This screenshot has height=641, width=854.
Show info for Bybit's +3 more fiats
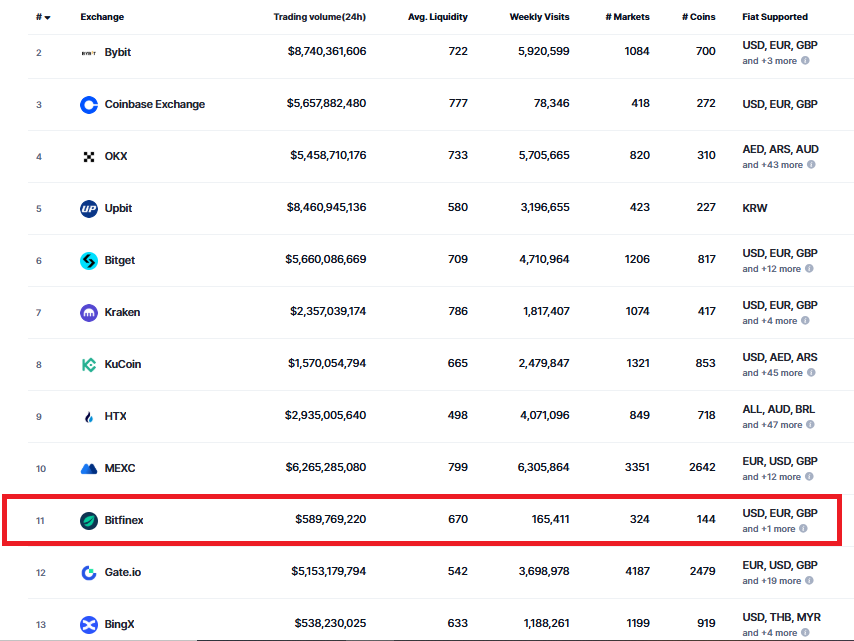click(x=805, y=60)
